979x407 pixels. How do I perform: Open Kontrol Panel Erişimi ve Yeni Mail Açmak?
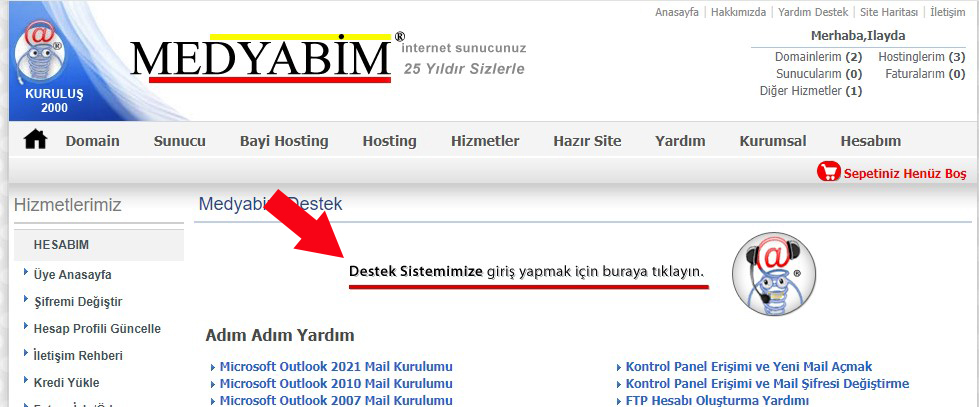[749, 366]
